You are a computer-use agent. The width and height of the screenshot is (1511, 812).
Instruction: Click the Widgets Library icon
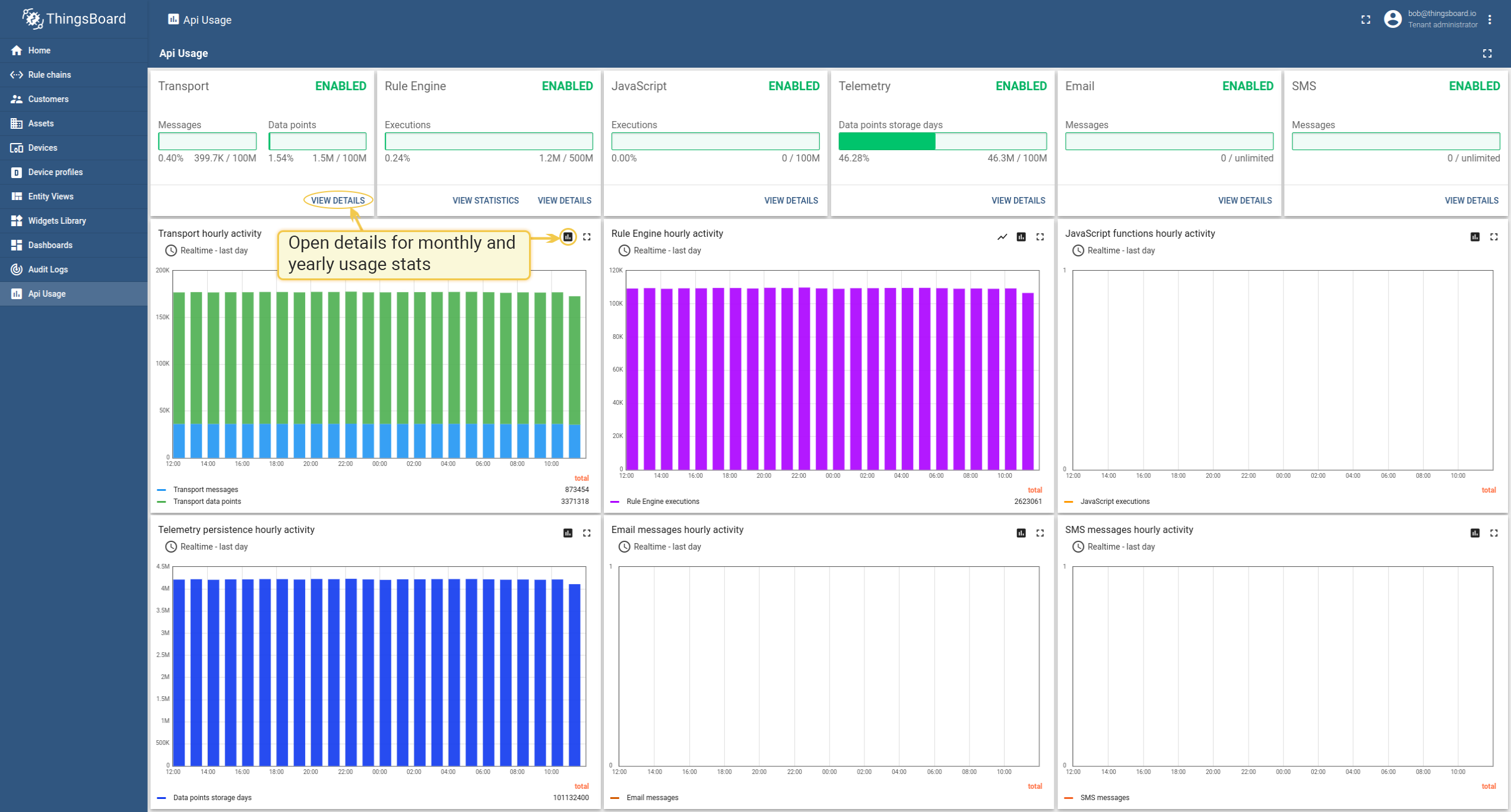pyautogui.click(x=17, y=221)
